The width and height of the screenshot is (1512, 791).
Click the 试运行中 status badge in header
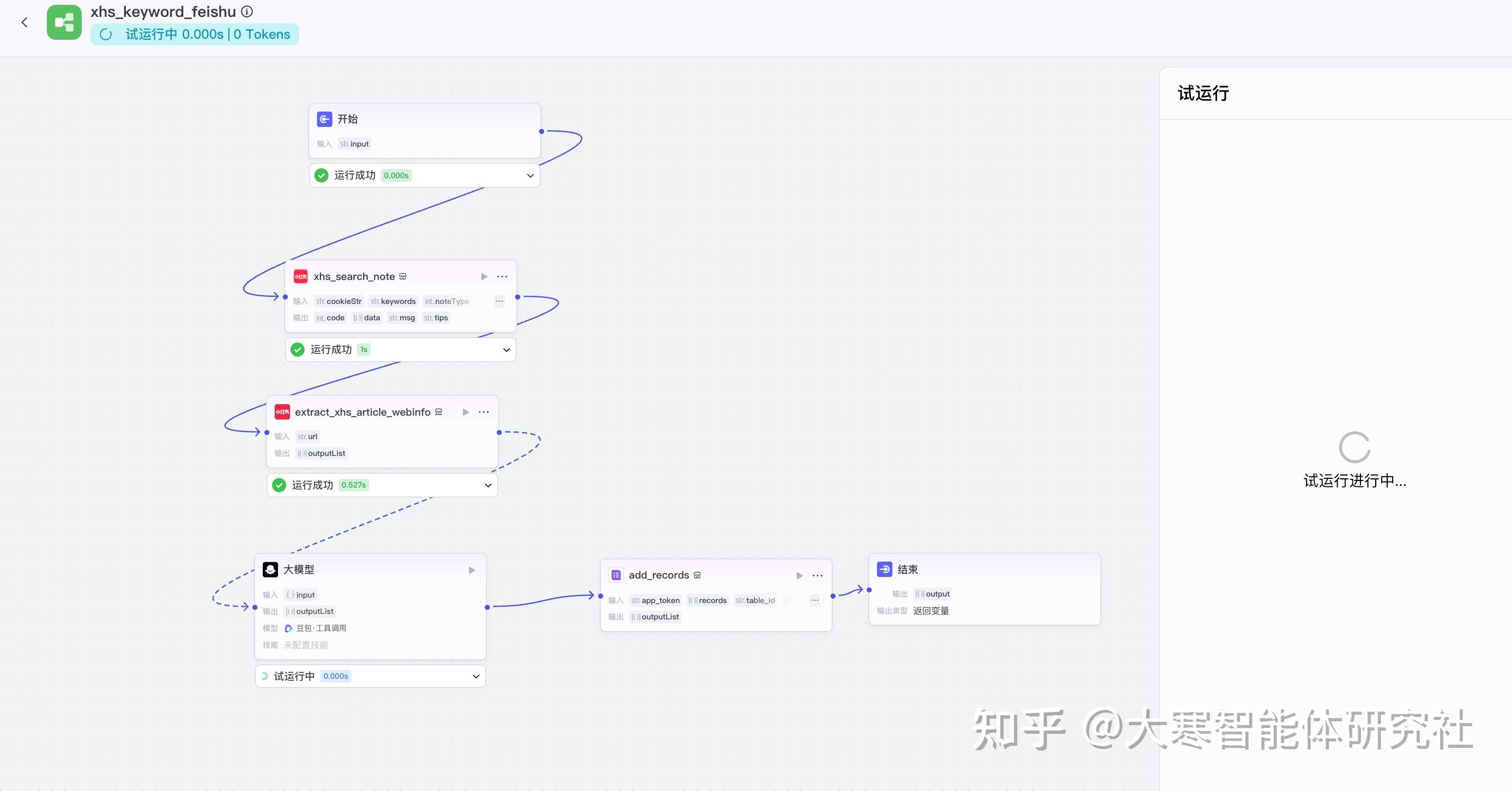pyautogui.click(x=195, y=34)
